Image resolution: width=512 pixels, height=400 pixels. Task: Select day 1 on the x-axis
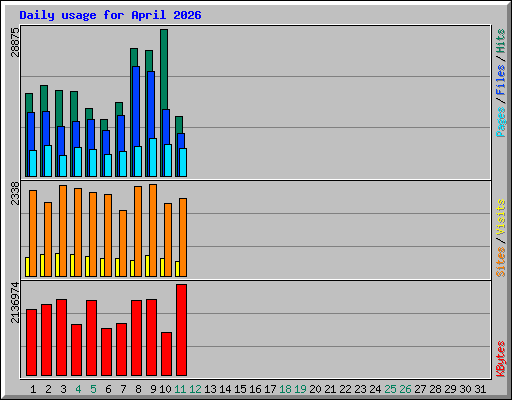(33, 389)
